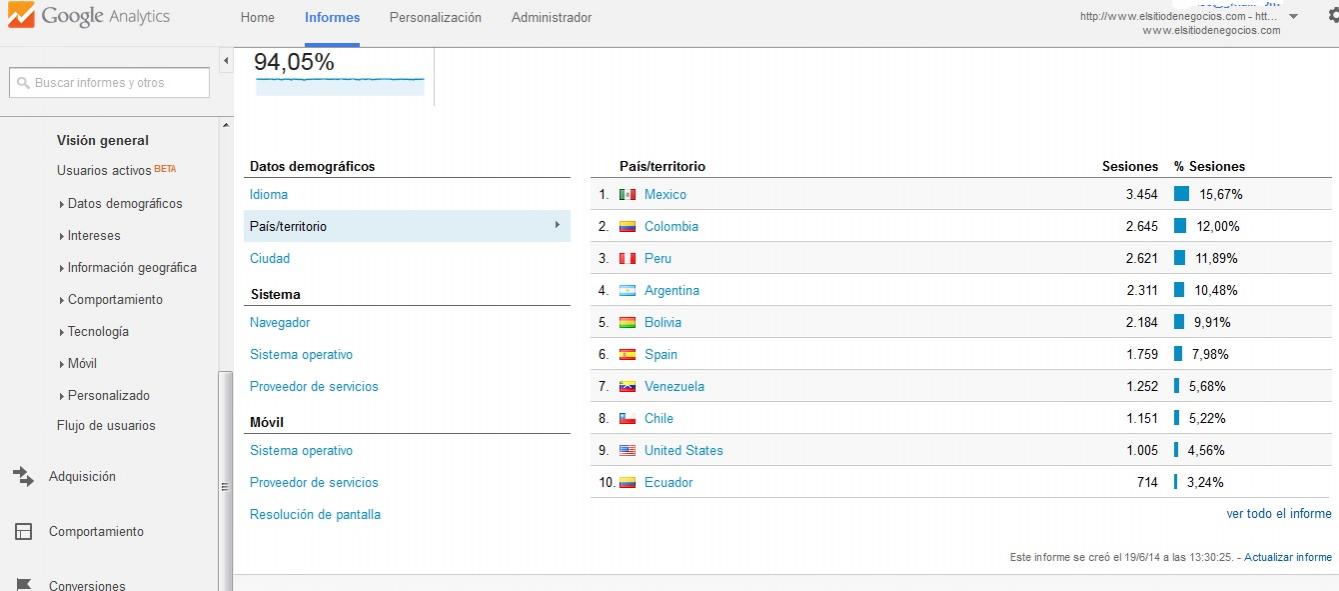
Task: Click the Google Analytics logo
Action: 88,17
